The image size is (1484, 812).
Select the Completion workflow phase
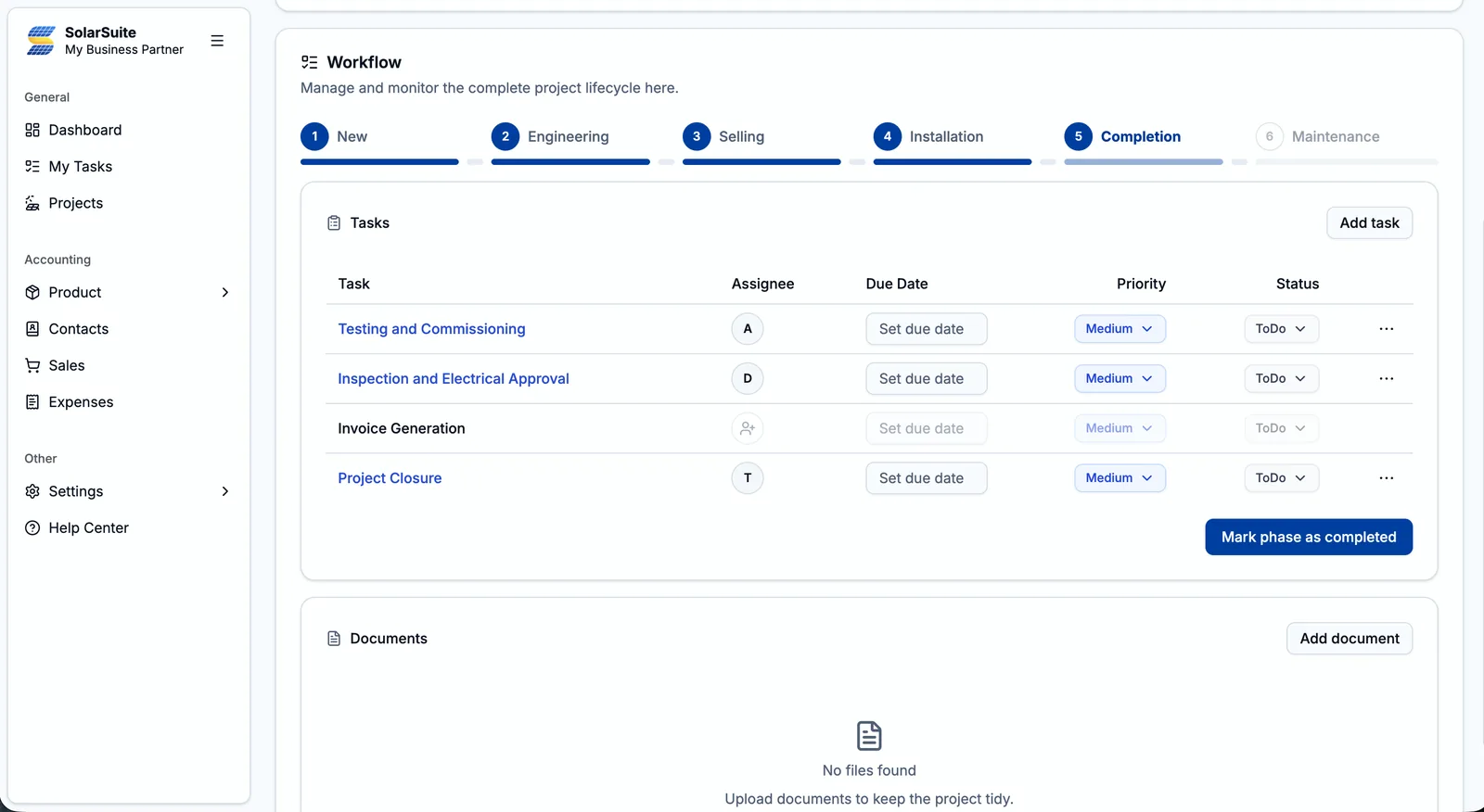1122,136
